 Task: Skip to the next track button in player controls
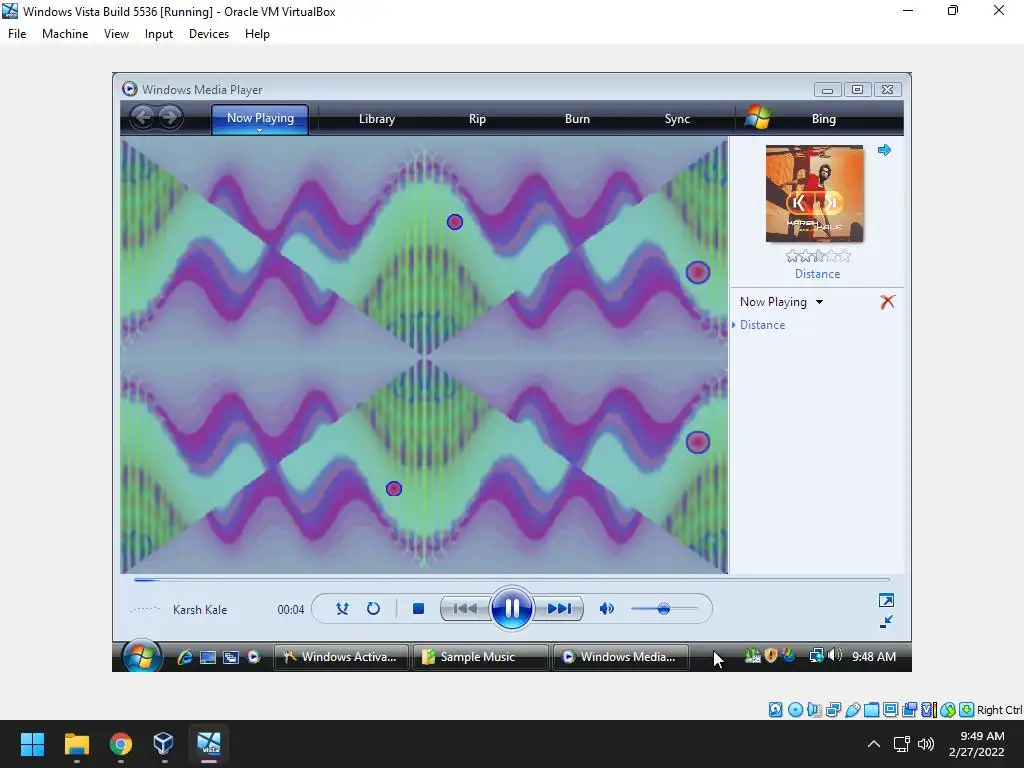point(559,609)
